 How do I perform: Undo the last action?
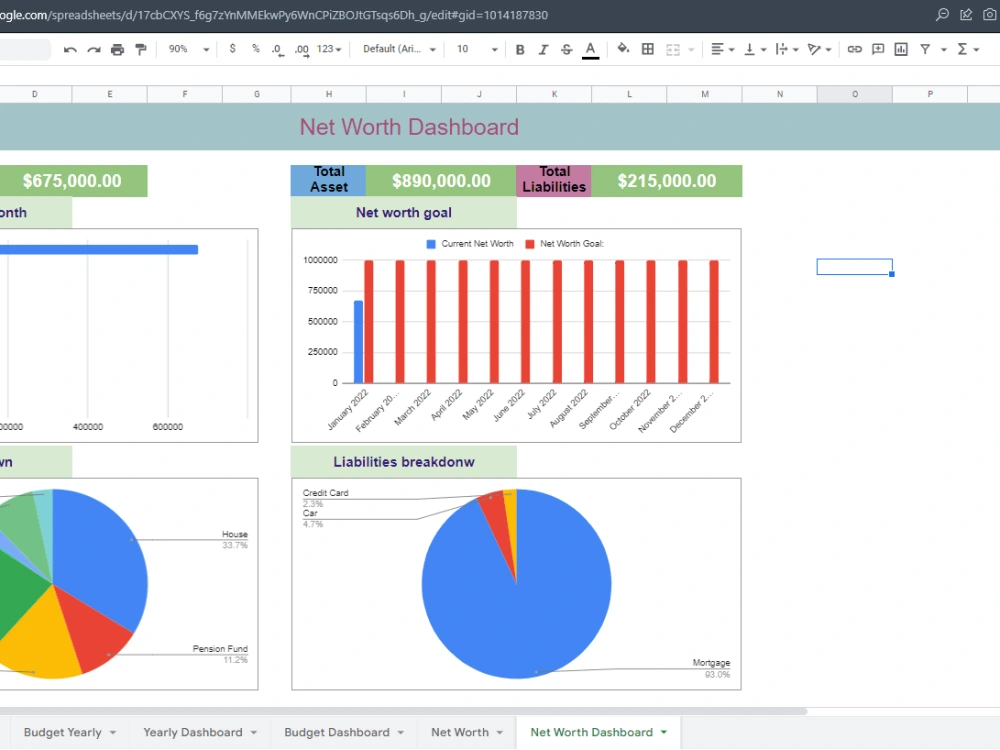tap(68, 48)
